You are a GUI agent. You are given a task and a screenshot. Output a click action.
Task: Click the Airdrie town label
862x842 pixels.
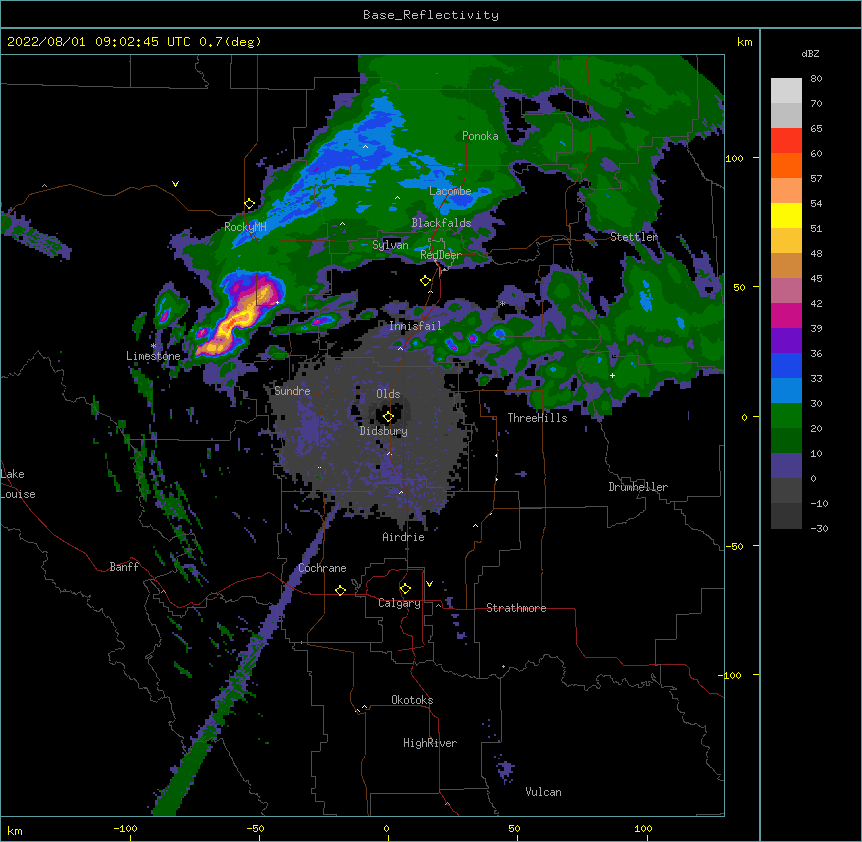pyautogui.click(x=404, y=537)
